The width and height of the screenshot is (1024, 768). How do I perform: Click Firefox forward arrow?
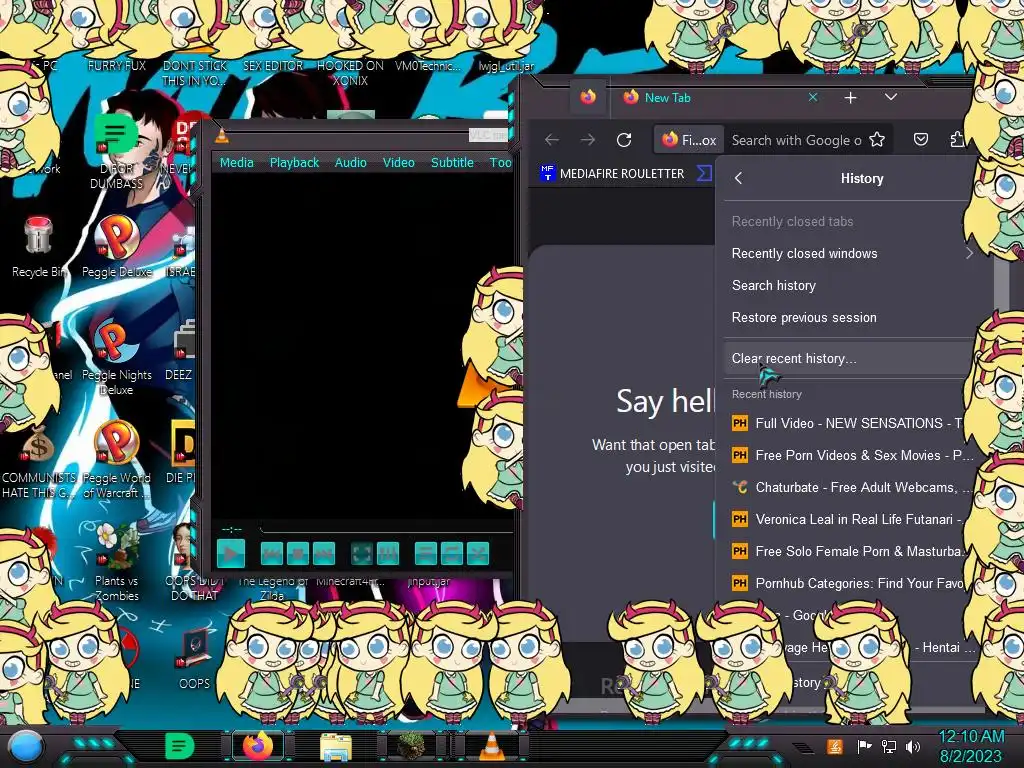pyautogui.click(x=588, y=140)
